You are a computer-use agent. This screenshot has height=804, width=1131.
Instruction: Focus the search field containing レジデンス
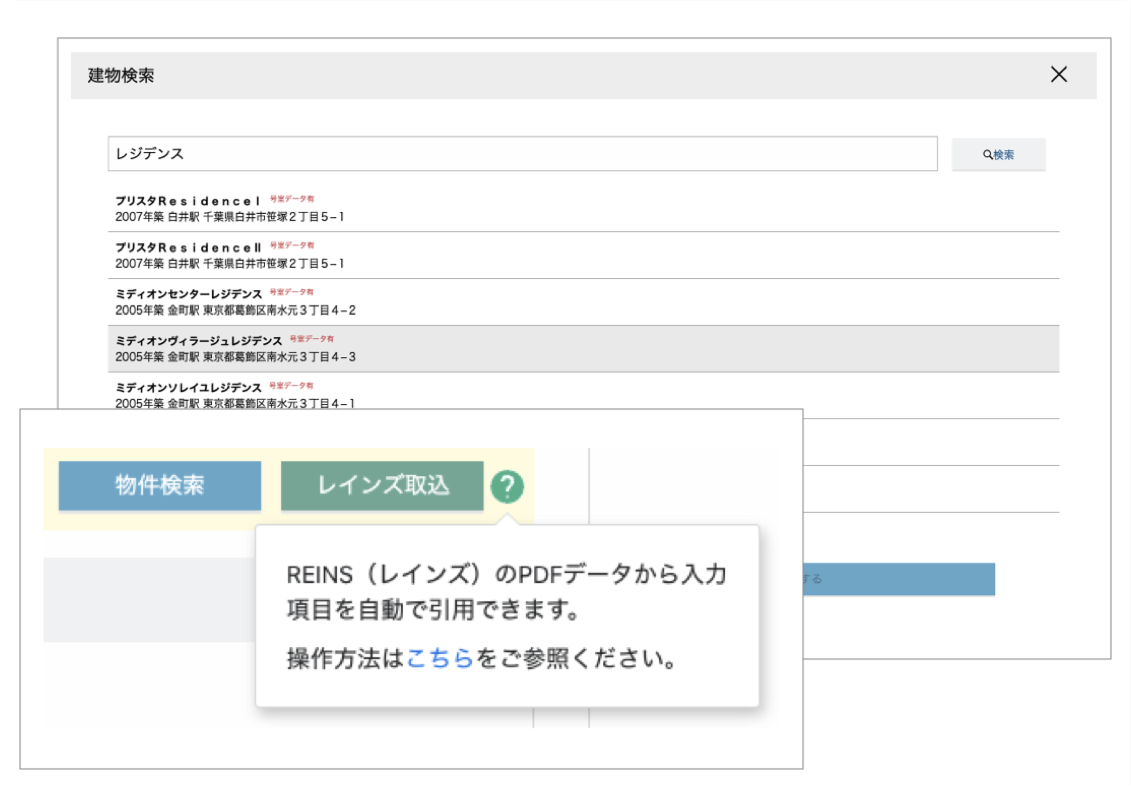point(522,154)
